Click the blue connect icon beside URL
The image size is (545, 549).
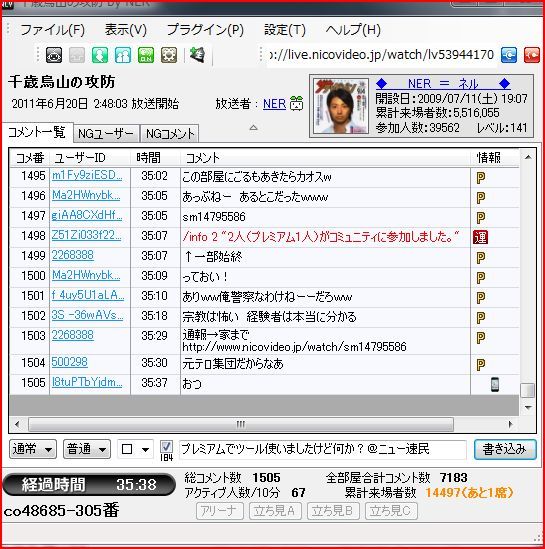[509, 55]
